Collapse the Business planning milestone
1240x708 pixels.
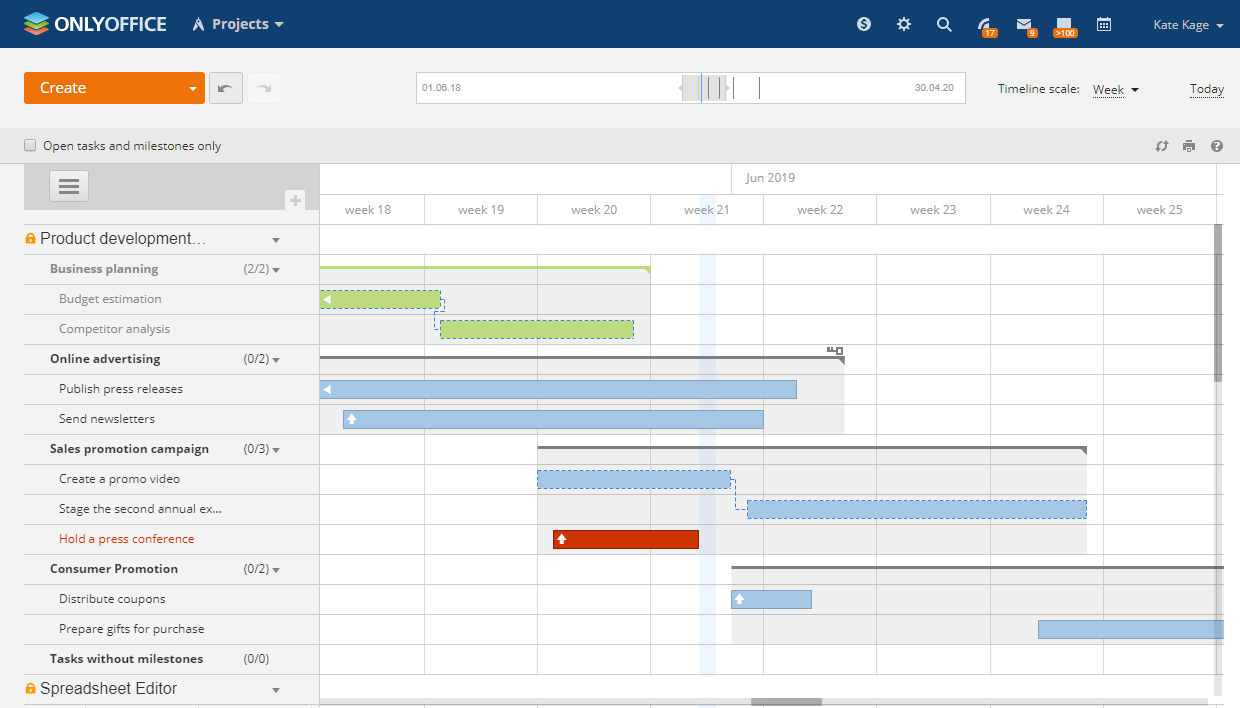point(276,270)
